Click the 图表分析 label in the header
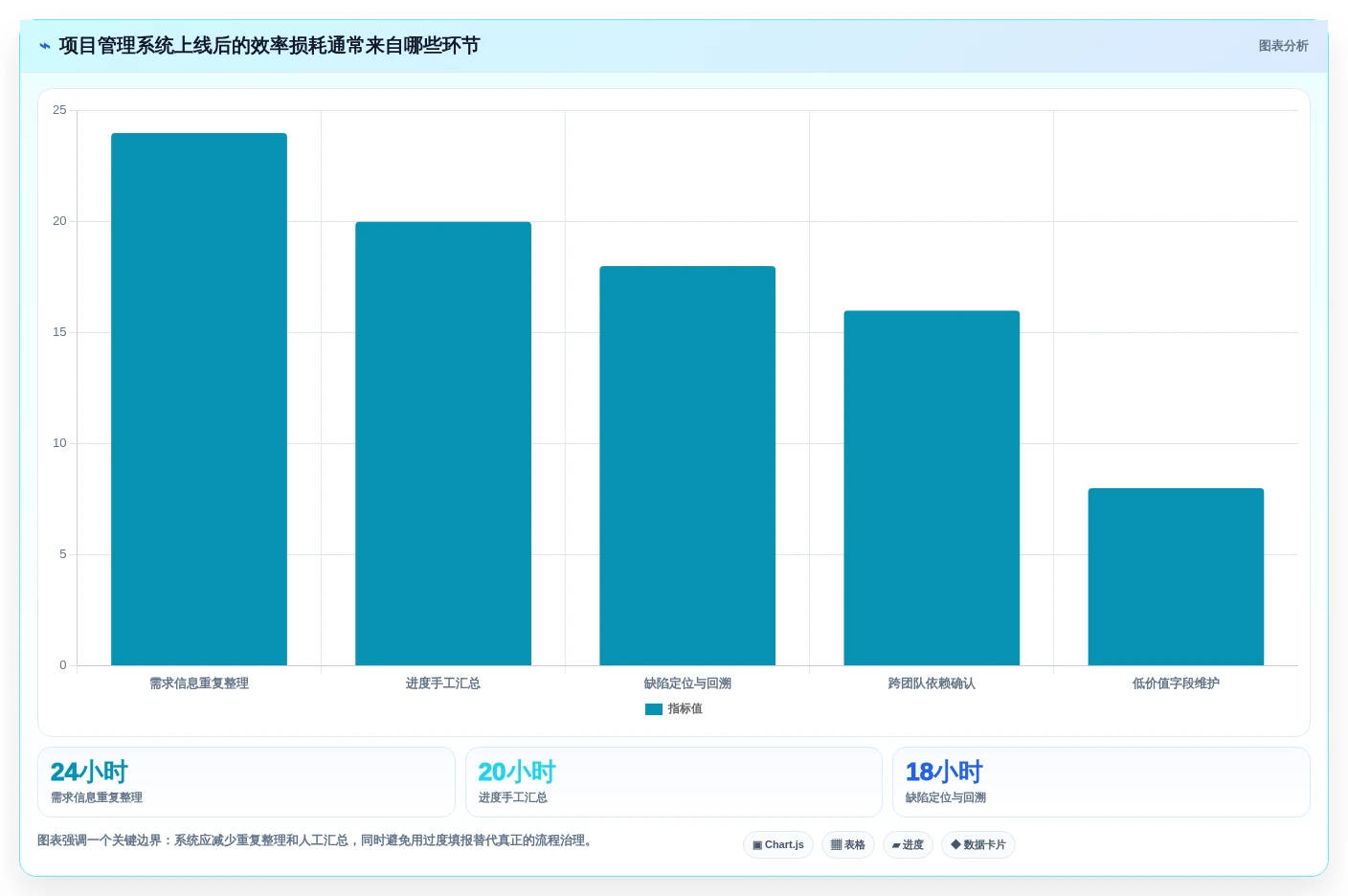Viewport: 1348px width, 896px height. click(x=1283, y=46)
